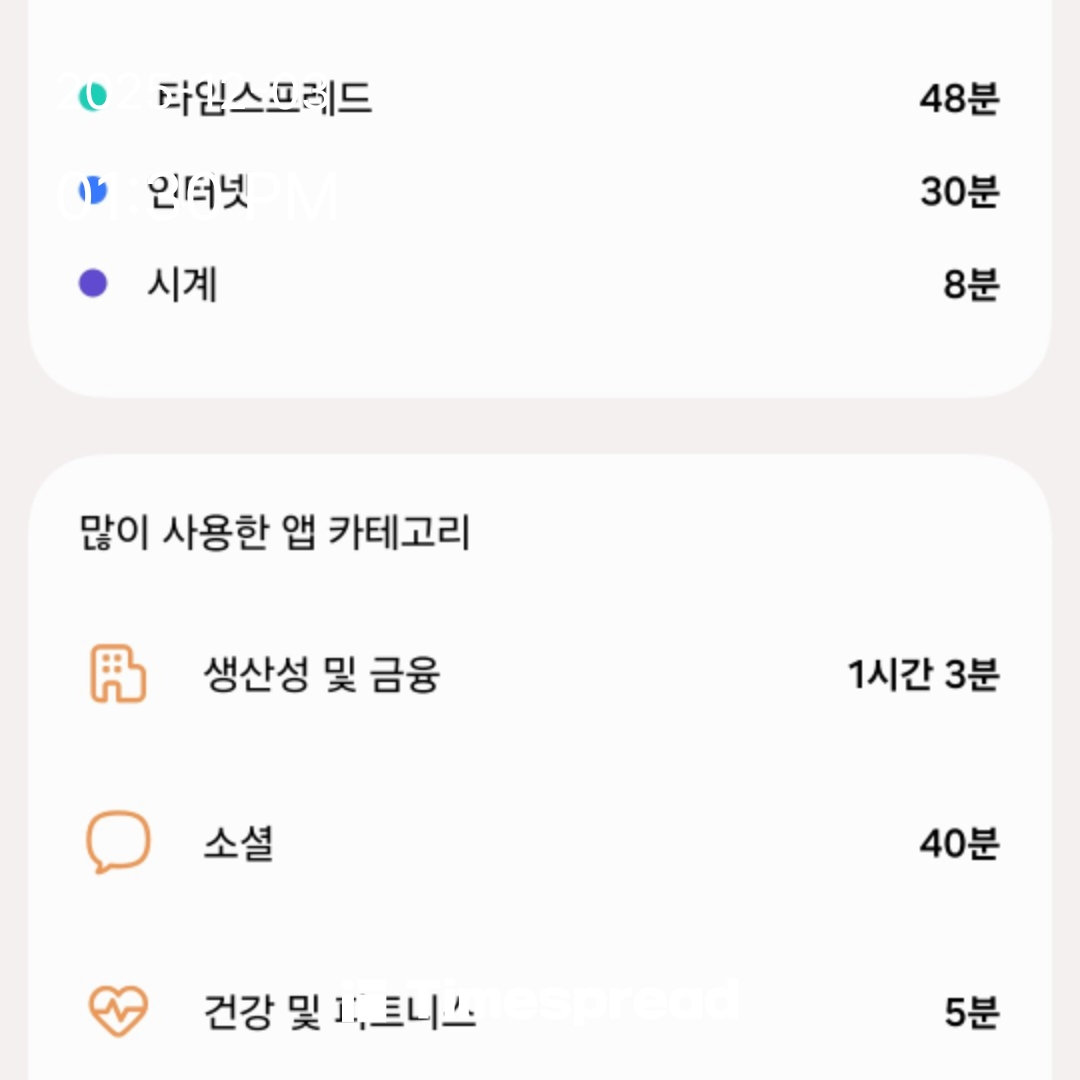This screenshot has width=1080, height=1080.
Task: Tap the speech bubble icon for 소셜
Action: (x=118, y=842)
